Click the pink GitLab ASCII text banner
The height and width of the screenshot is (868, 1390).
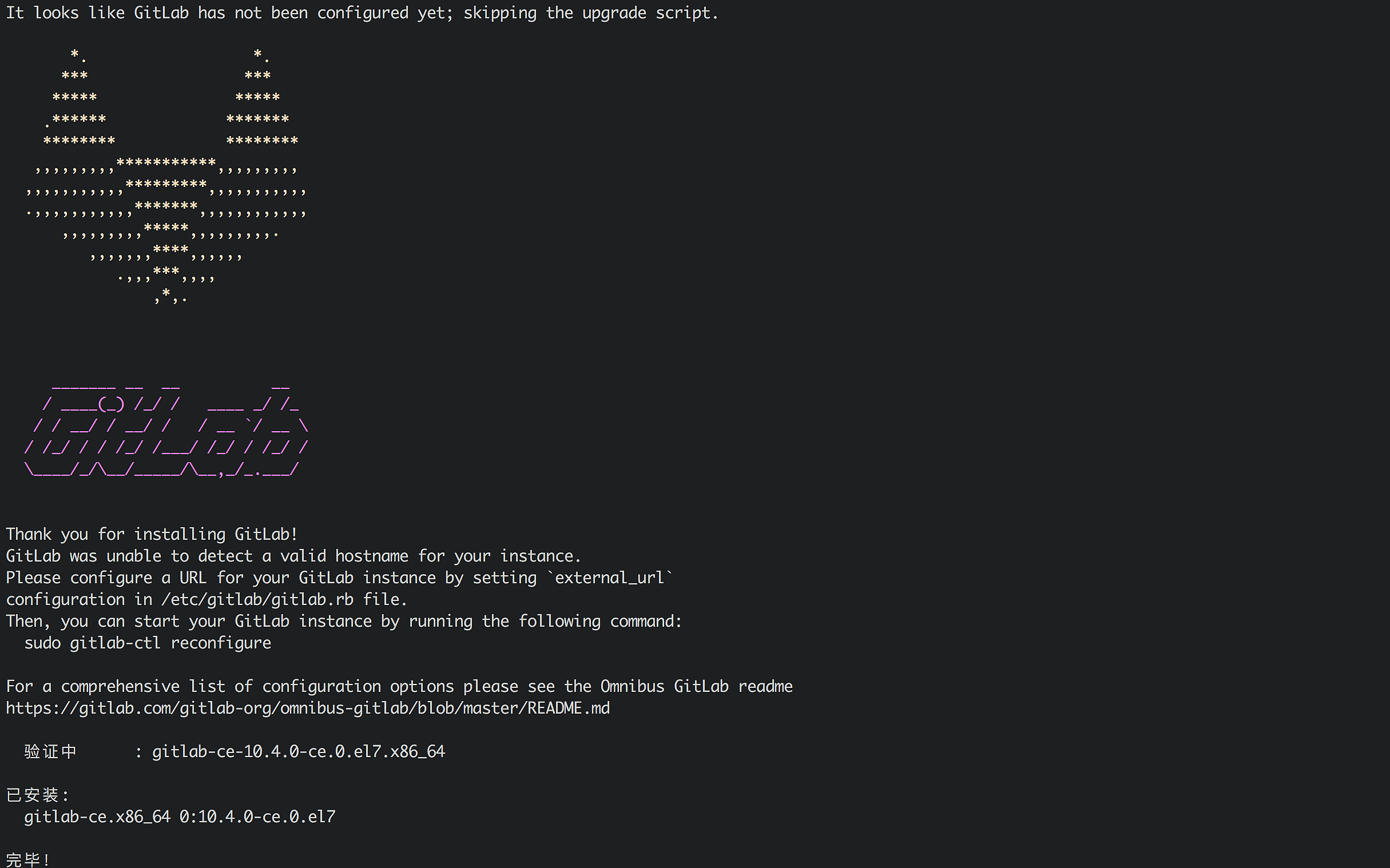pos(166,428)
